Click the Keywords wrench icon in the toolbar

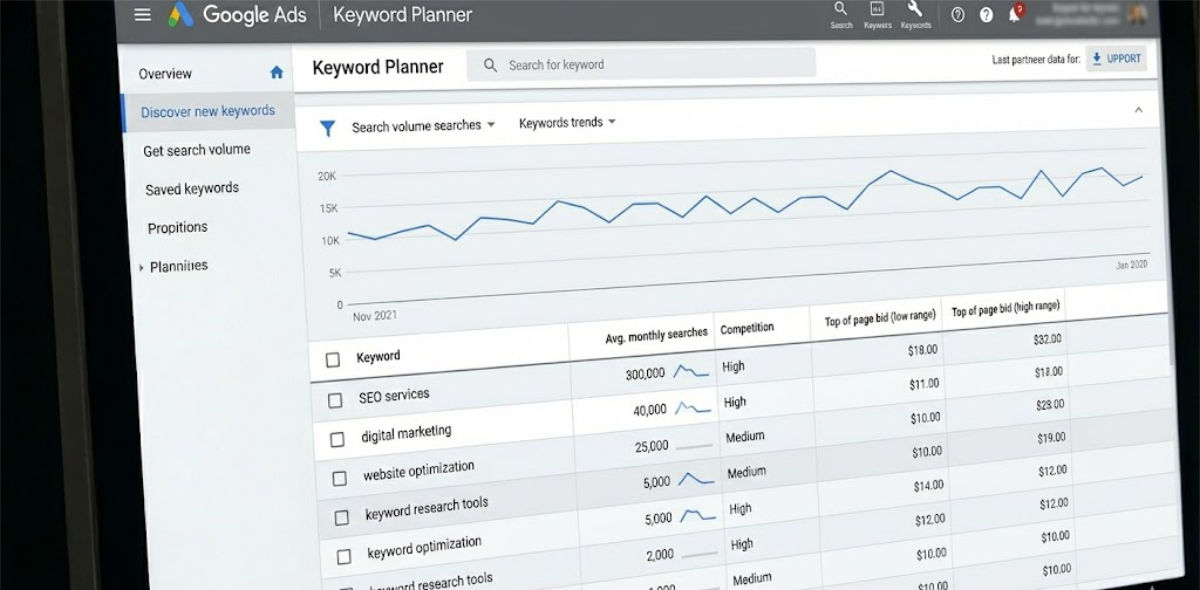(916, 13)
